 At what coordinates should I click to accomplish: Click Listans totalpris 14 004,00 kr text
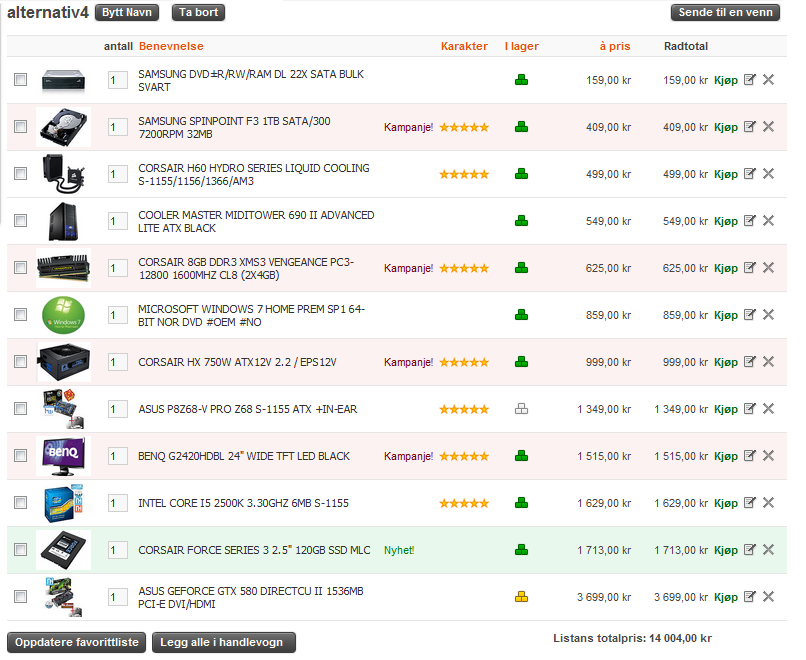point(632,638)
